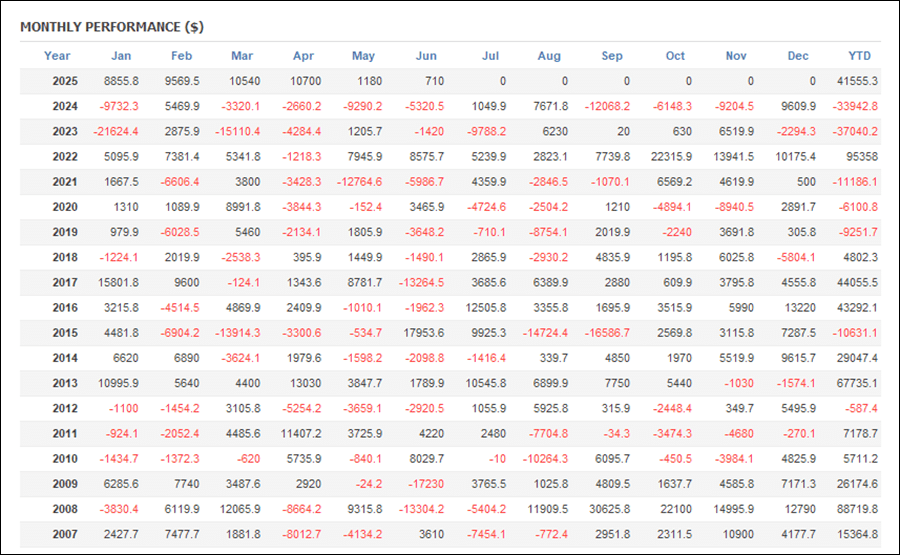Click 2007 YTD value 15364.8
Screen dimensions: 900x555
pos(857,534)
